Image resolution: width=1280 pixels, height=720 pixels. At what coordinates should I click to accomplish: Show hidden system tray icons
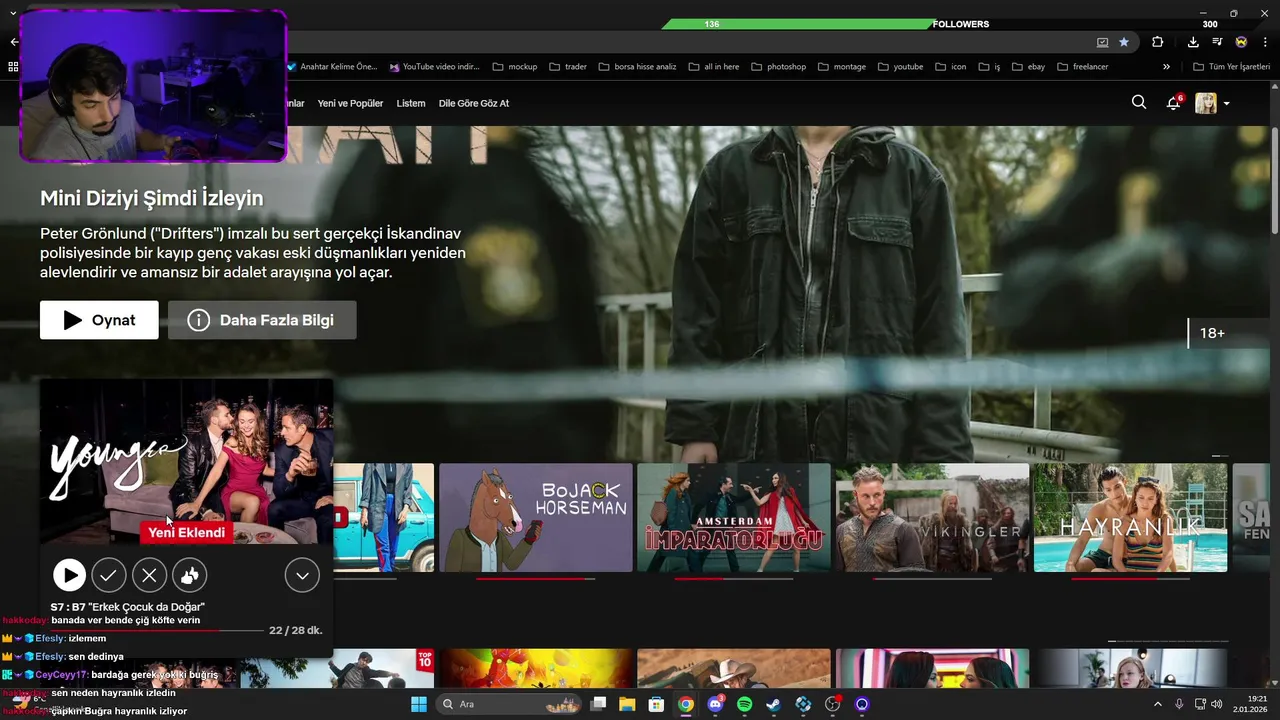click(1158, 704)
